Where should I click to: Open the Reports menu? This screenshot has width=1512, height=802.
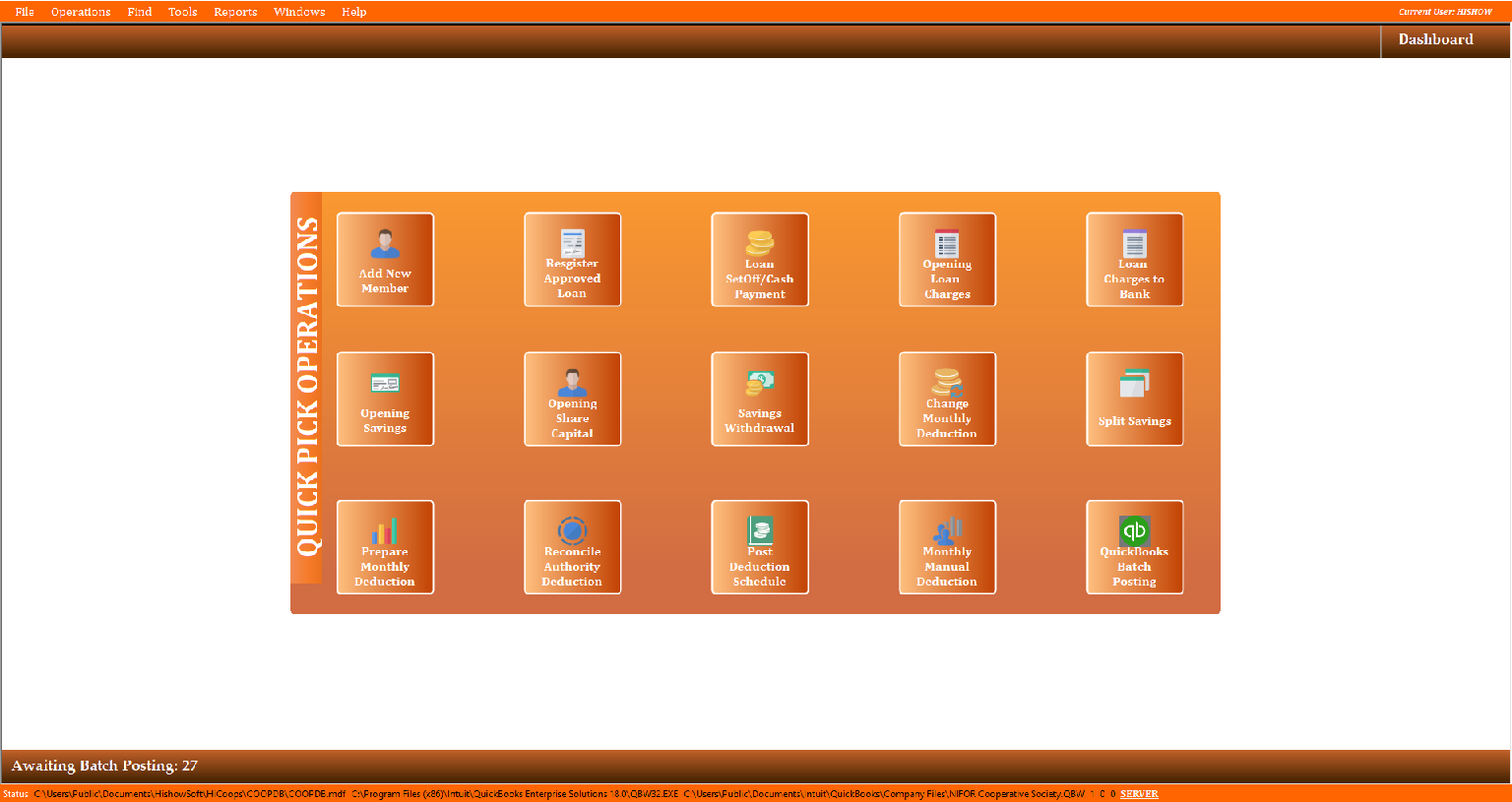[x=235, y=12]
